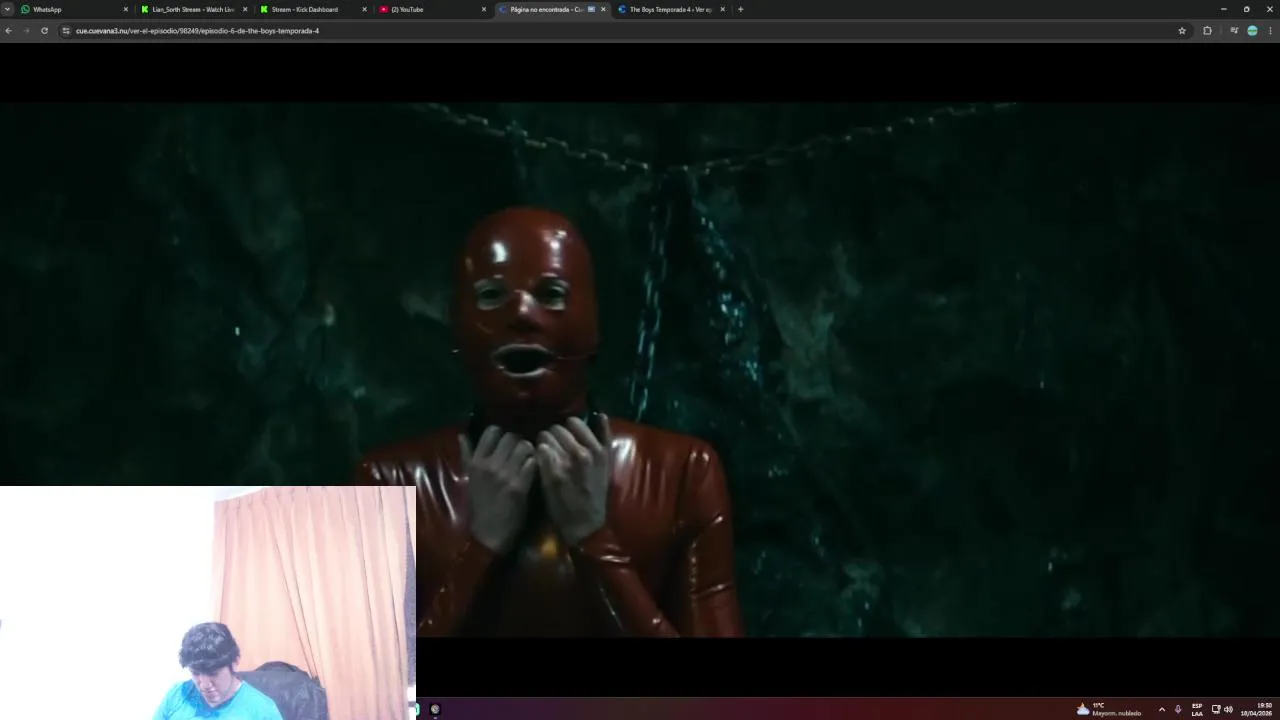The height and width of the screenshot is (720, 1280).
Task: Open the pinned app on the taskbar
Action: click(x=435, y=709)
